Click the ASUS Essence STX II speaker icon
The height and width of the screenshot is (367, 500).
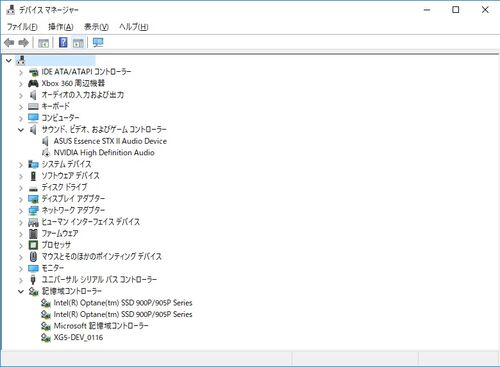(45, 141)
